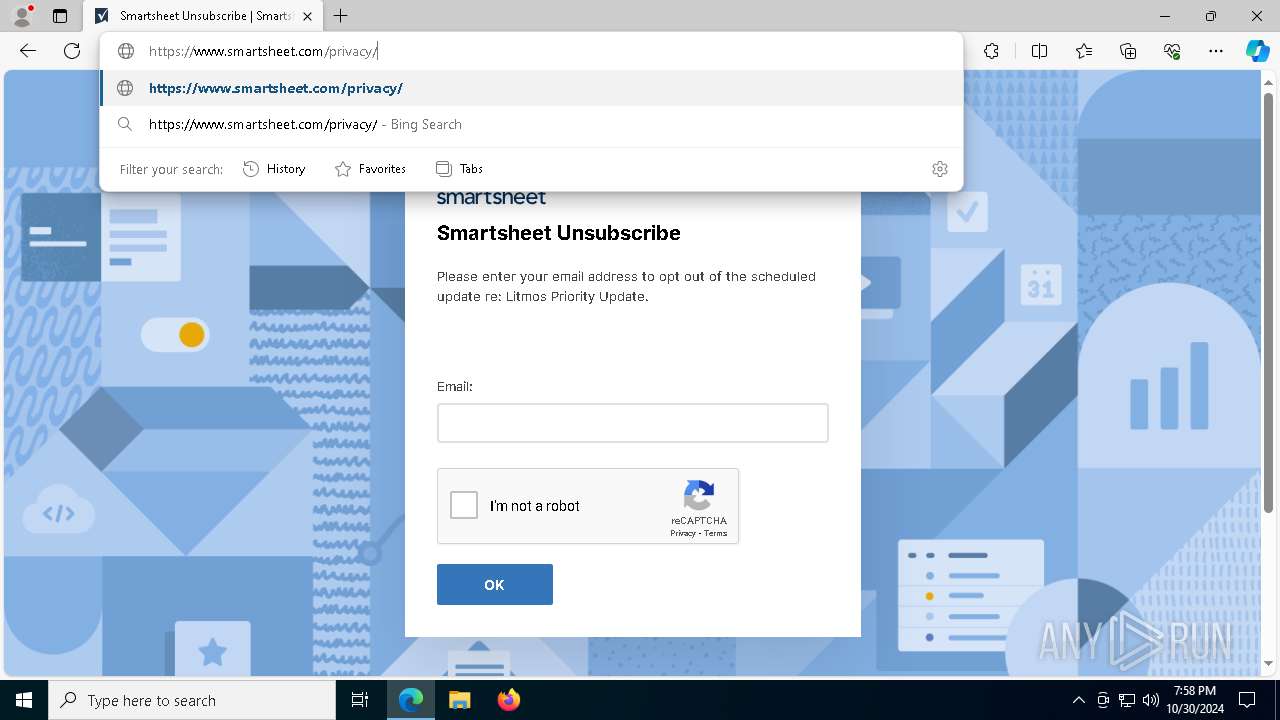
Task: Open Settings and more ellipsis menu
Action: coord(1216,51)
